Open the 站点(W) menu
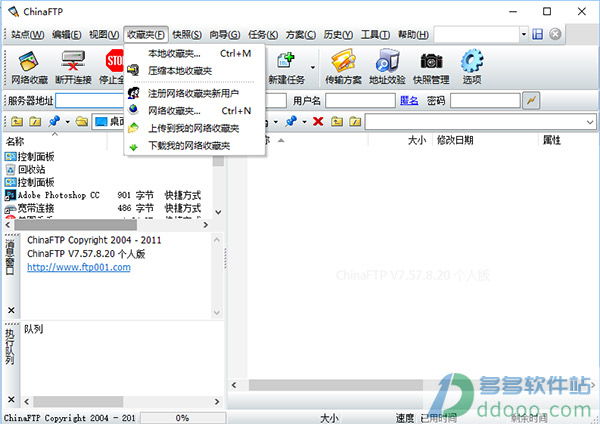The image size is (600, 424). tap(28, 35)
